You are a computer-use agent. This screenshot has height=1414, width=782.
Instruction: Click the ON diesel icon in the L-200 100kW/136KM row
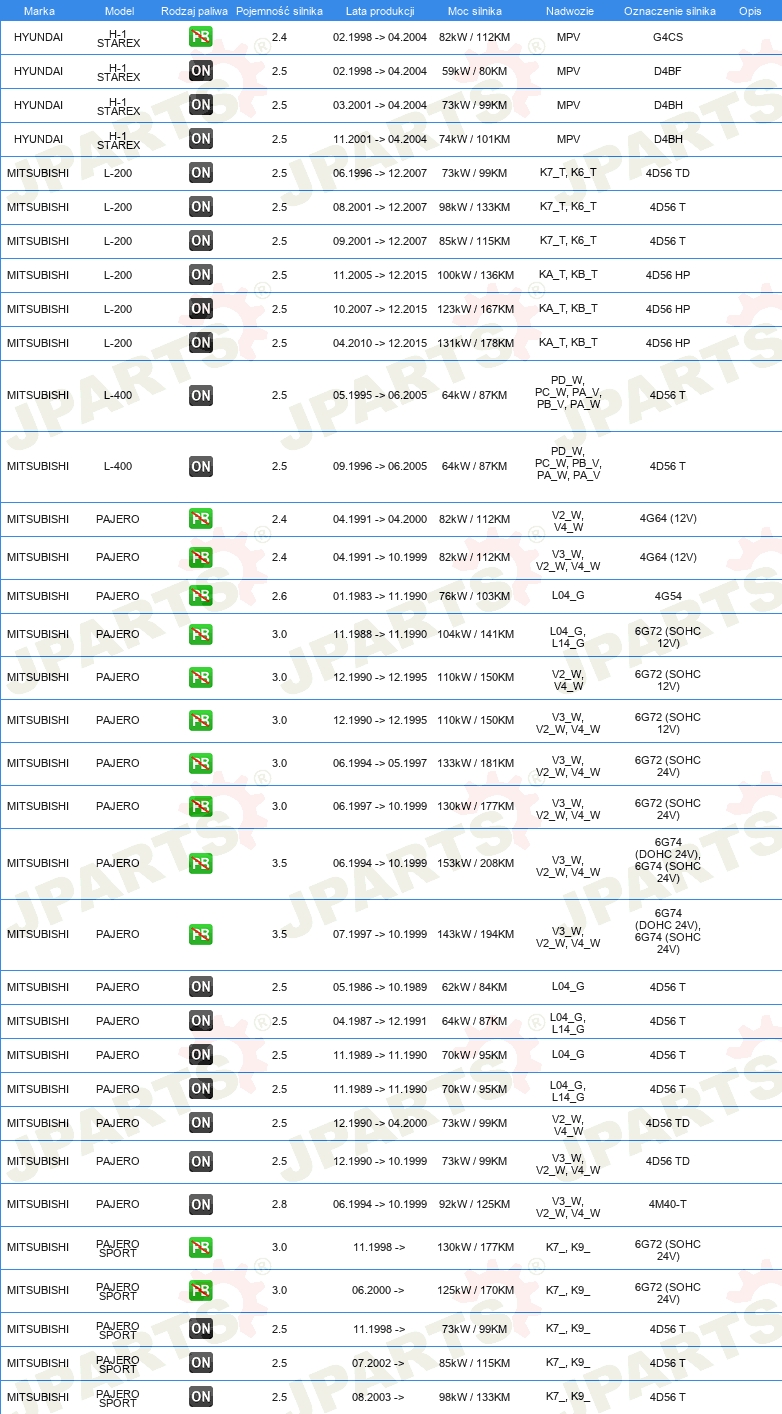(x=201, y=275)
